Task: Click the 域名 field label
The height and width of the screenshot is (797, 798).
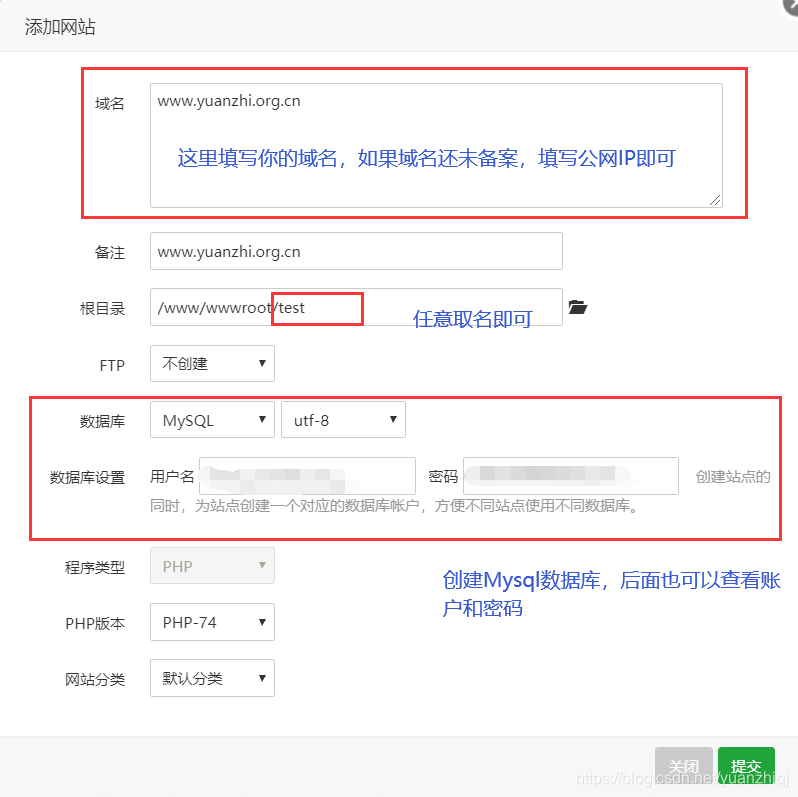Action: tap(109, 103)
